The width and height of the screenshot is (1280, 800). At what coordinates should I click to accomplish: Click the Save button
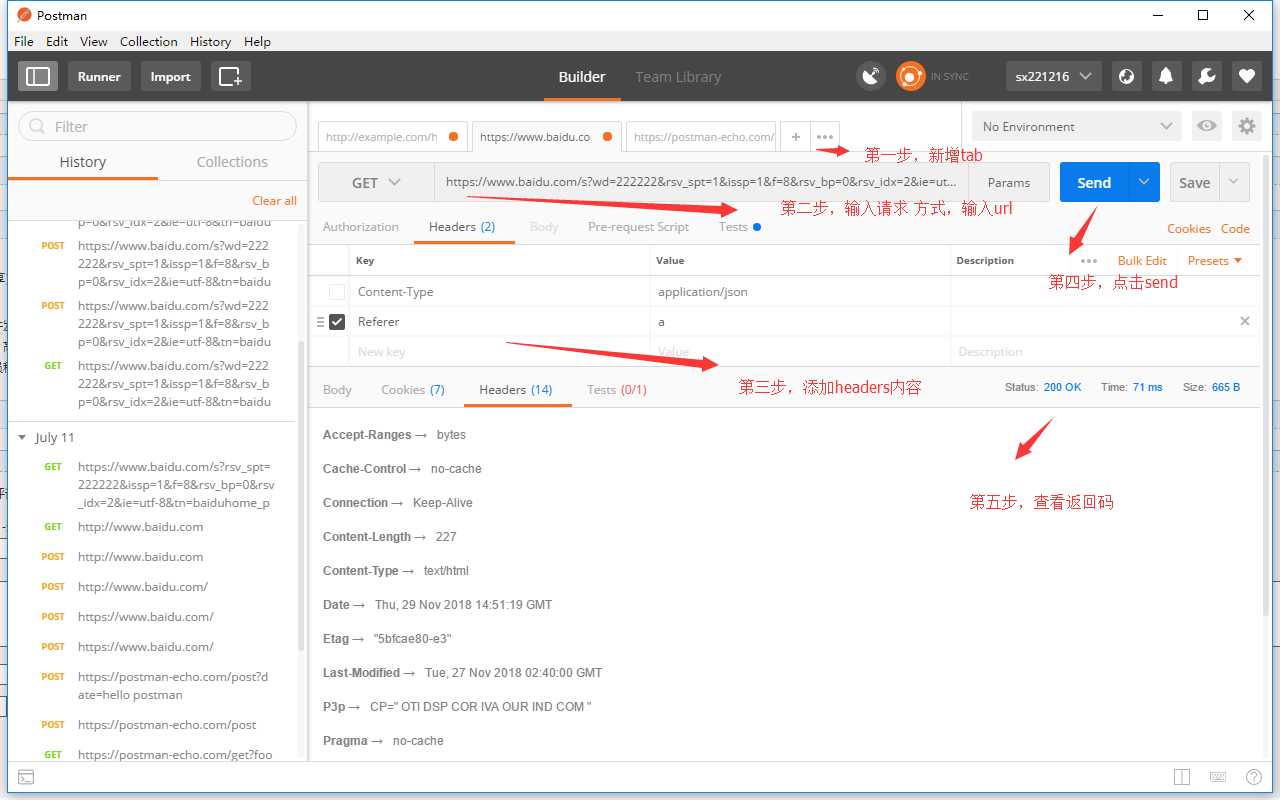click(x=1195, y=182)
